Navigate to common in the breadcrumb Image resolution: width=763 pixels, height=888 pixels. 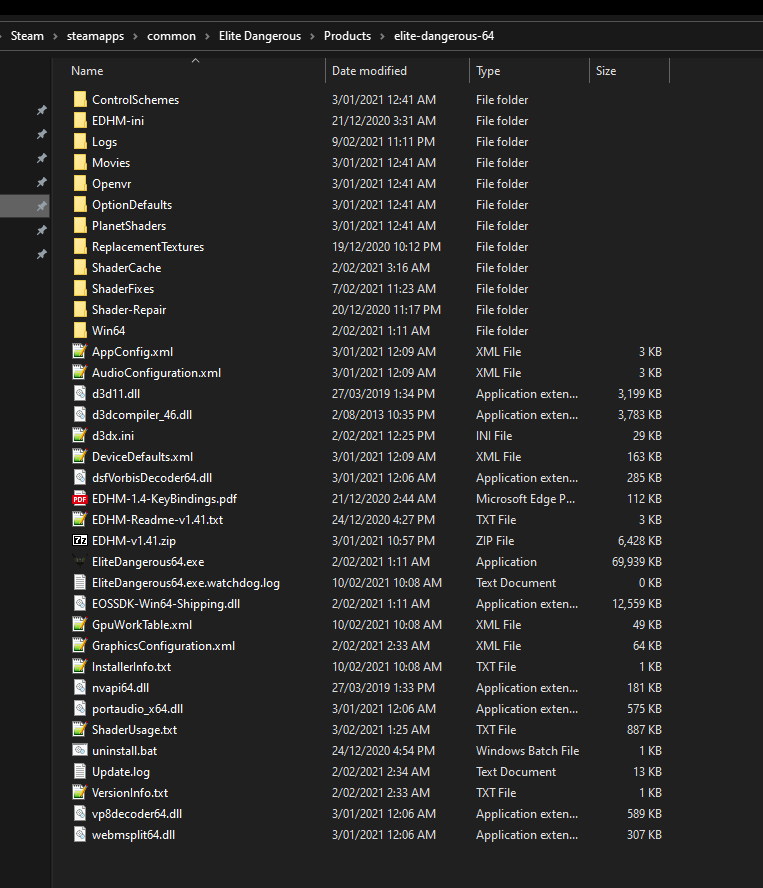[x=172, y=36]
